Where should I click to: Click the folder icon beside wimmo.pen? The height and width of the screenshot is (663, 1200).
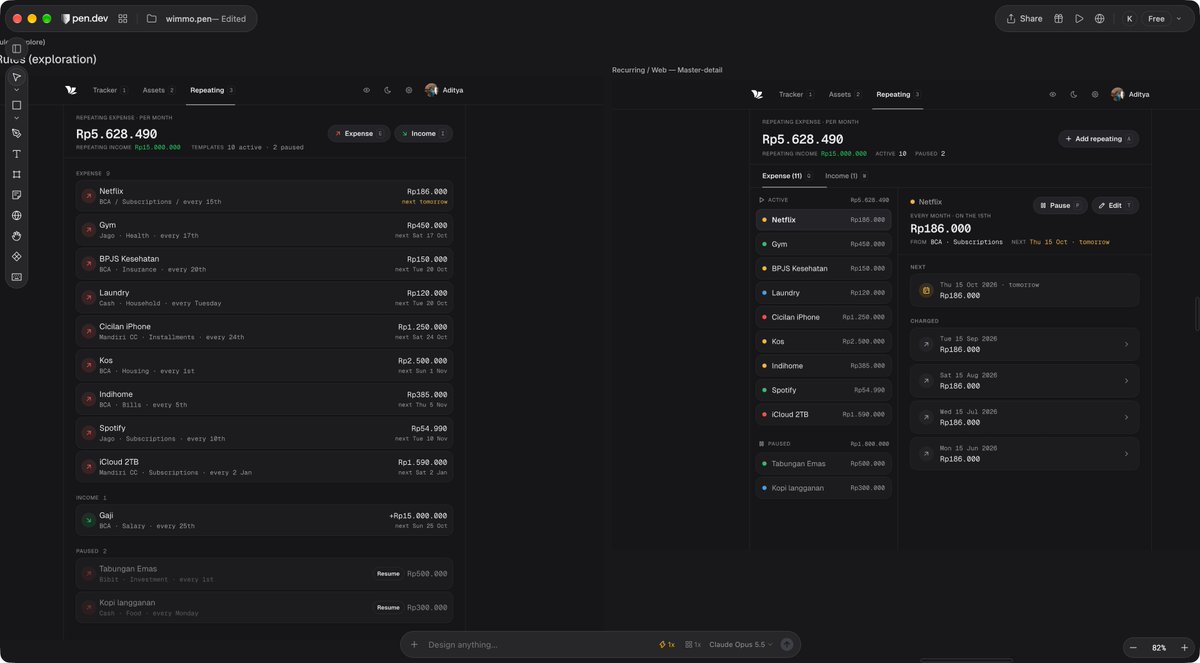[152, 19]
